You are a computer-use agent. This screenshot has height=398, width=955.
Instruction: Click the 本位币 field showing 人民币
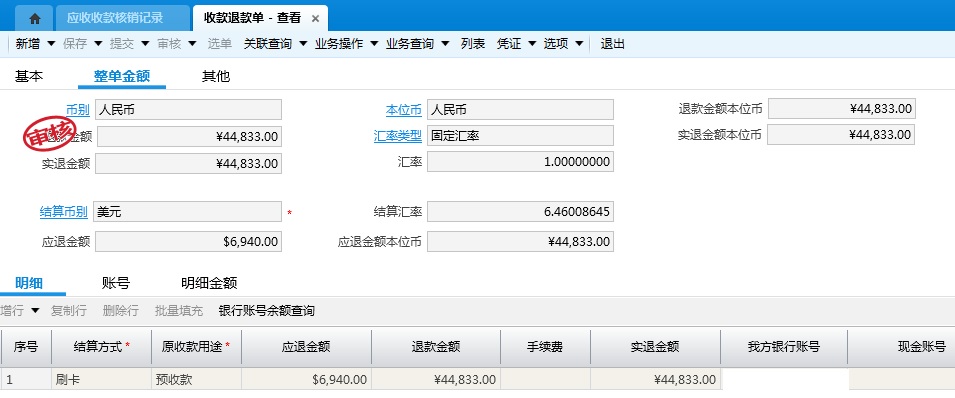click(x=520, y=110)
